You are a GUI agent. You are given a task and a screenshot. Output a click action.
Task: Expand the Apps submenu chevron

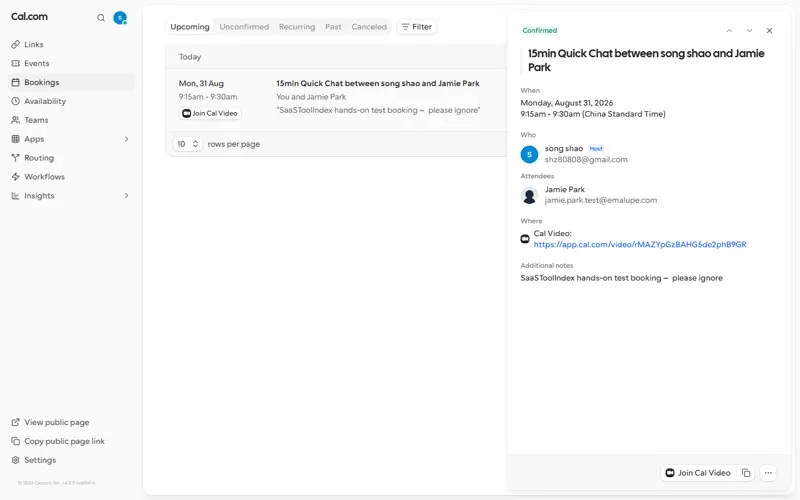pyautogui.click(x=127, y=139)
